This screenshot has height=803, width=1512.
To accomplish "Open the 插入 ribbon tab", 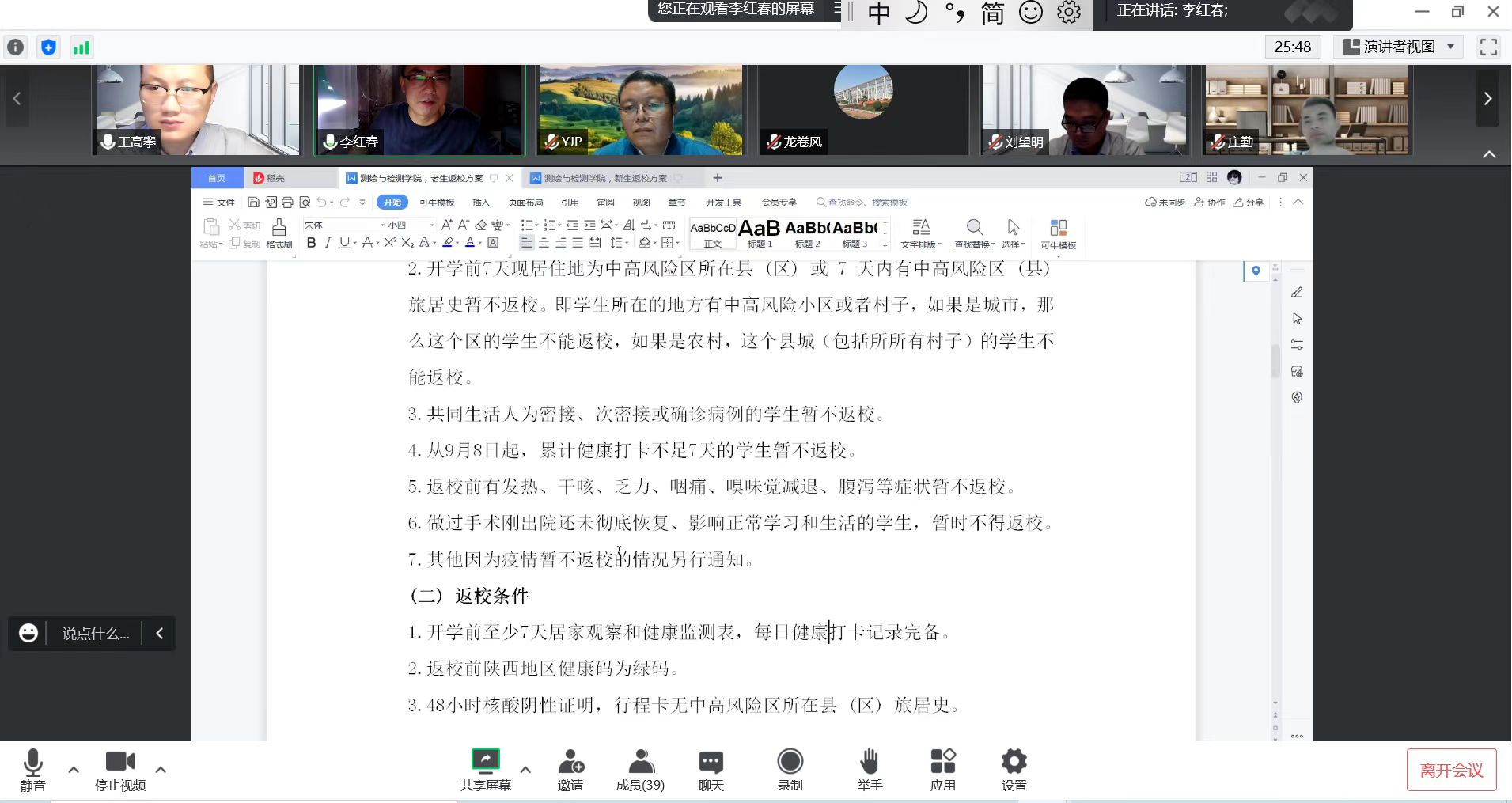I will click(x=480, y=203).
